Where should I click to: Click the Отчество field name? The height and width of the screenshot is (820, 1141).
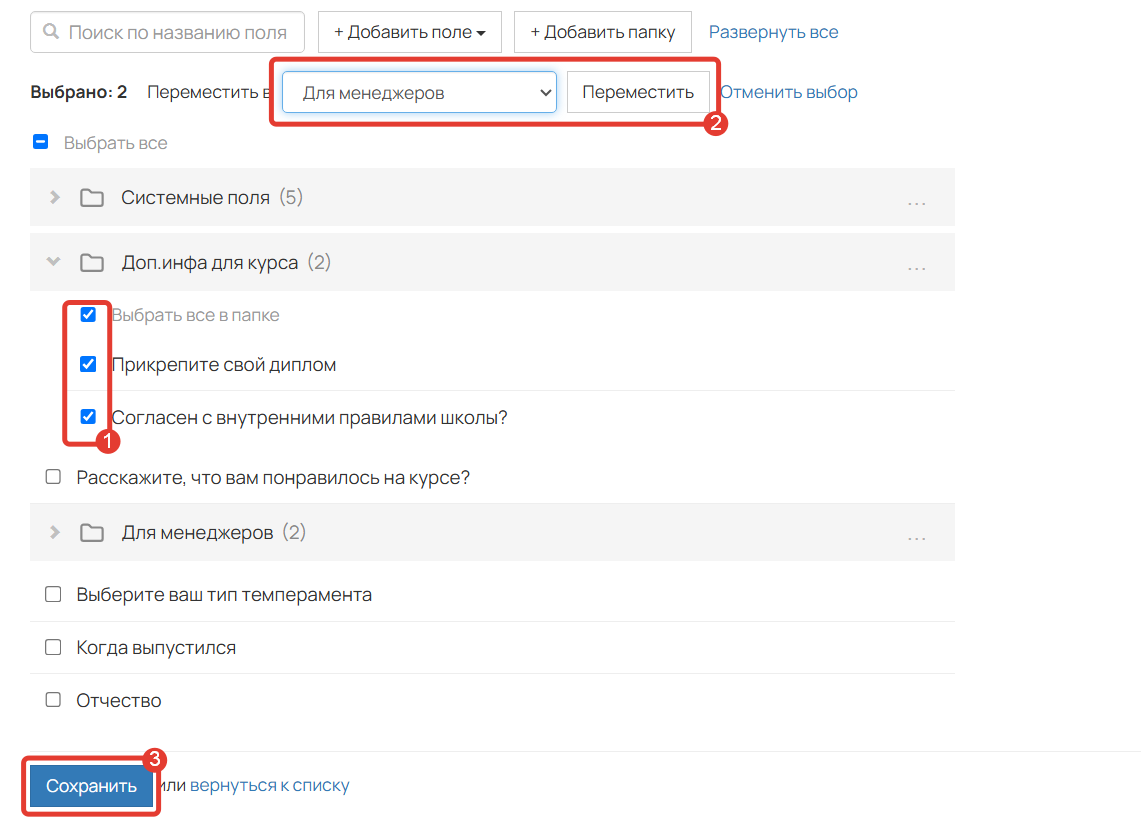(x=119, y=701)
